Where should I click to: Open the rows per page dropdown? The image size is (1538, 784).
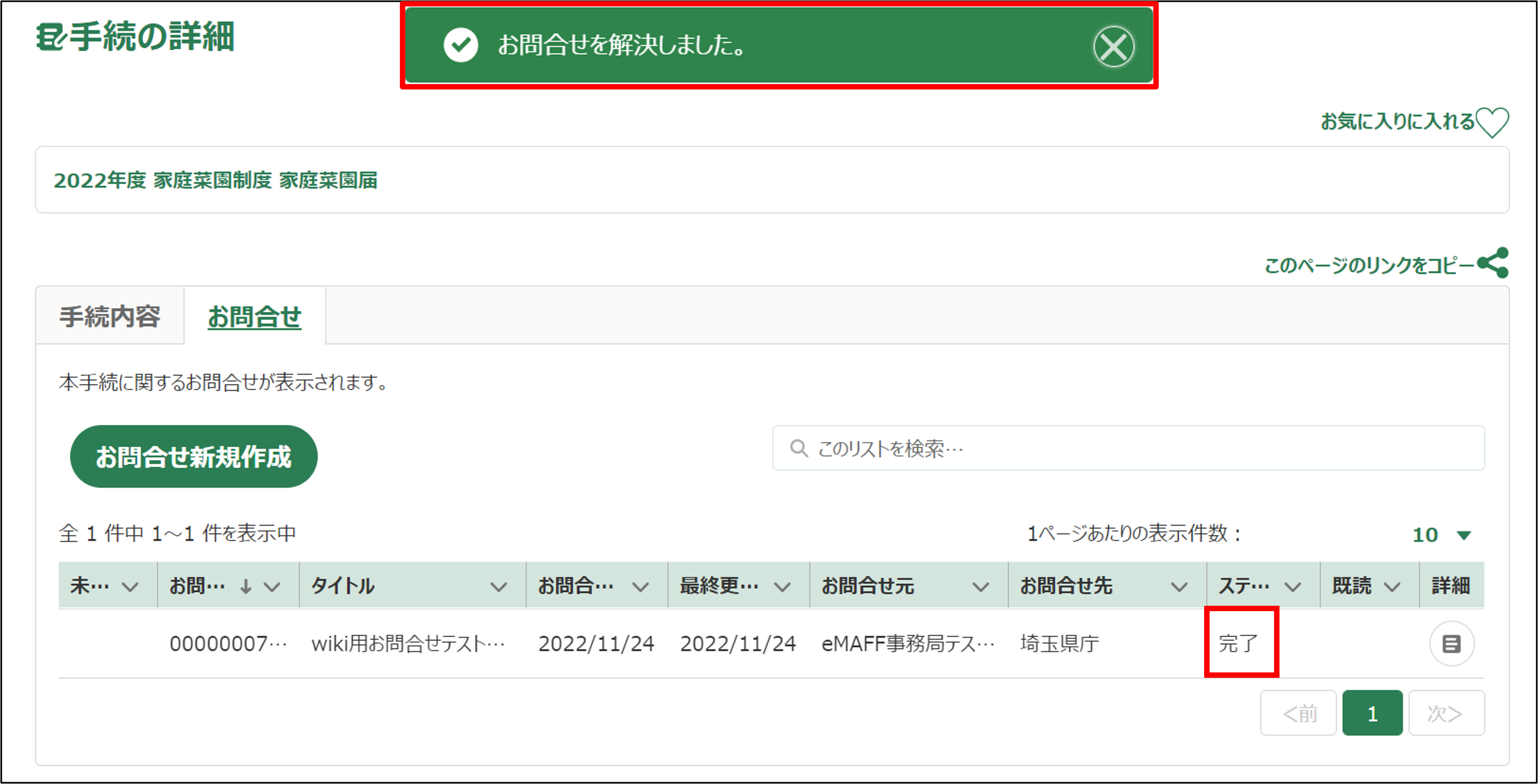(1442, 534)
